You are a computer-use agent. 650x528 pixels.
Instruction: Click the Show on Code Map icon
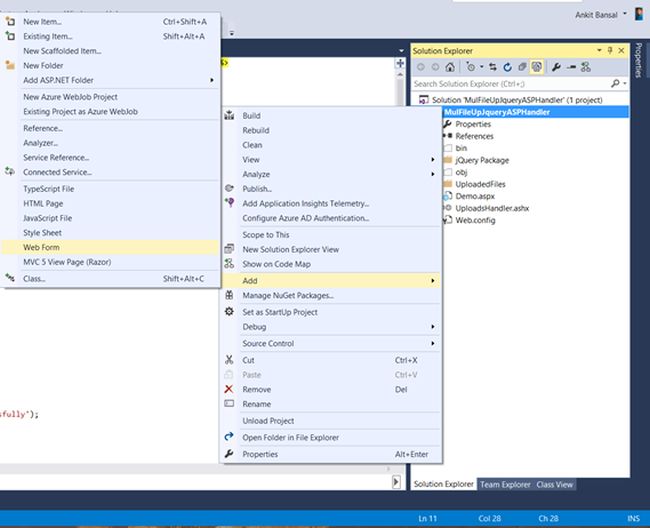(x=229, y=263)
